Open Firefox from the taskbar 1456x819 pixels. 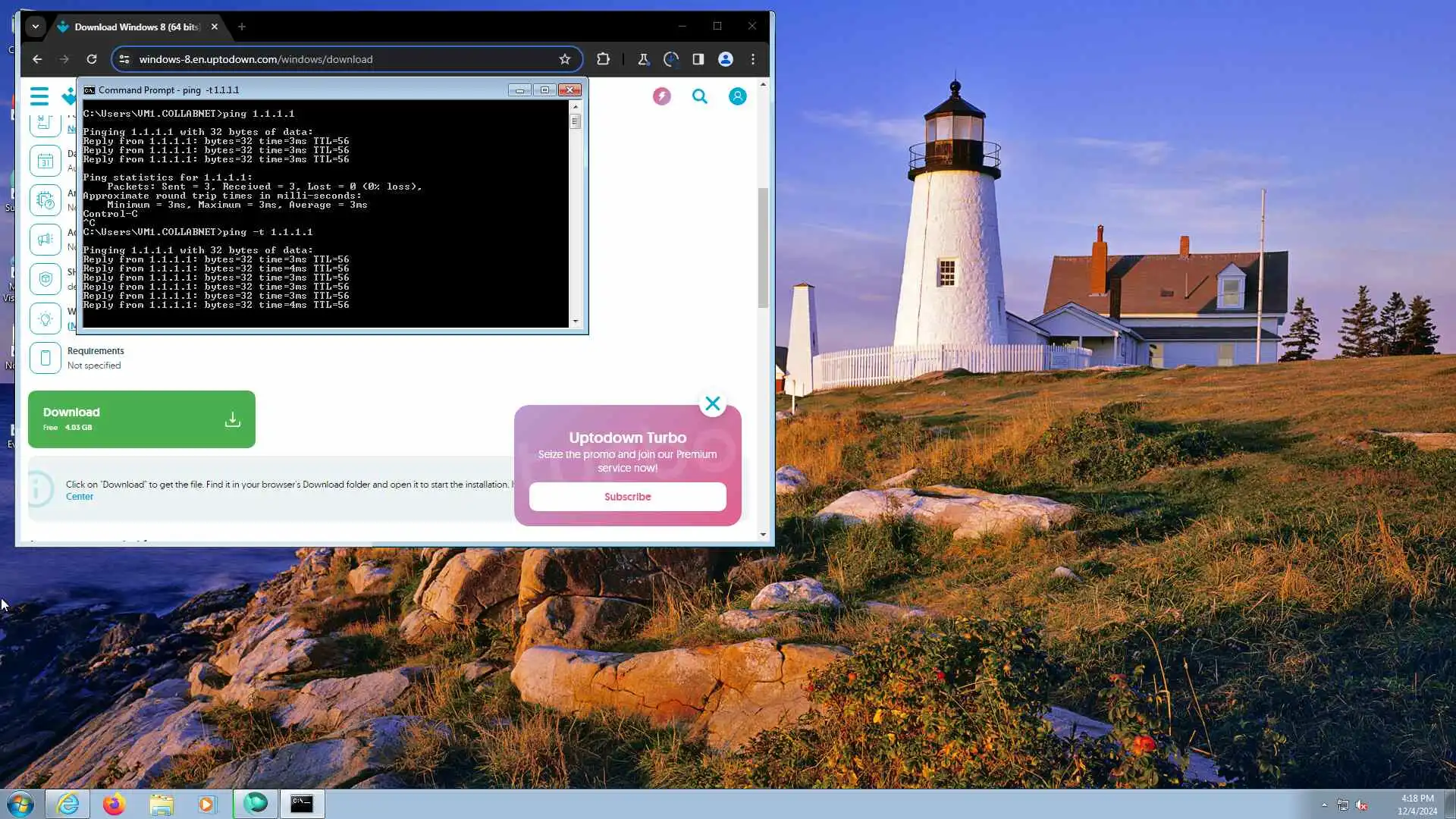pyautogui.click(x=115, y=804)
